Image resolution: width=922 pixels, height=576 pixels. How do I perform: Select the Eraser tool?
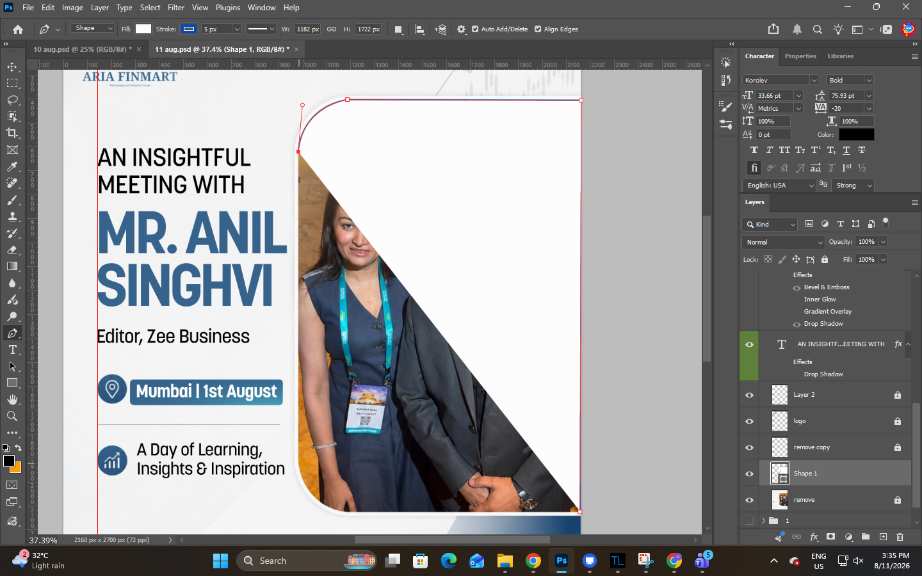click(x=12, y=250)
